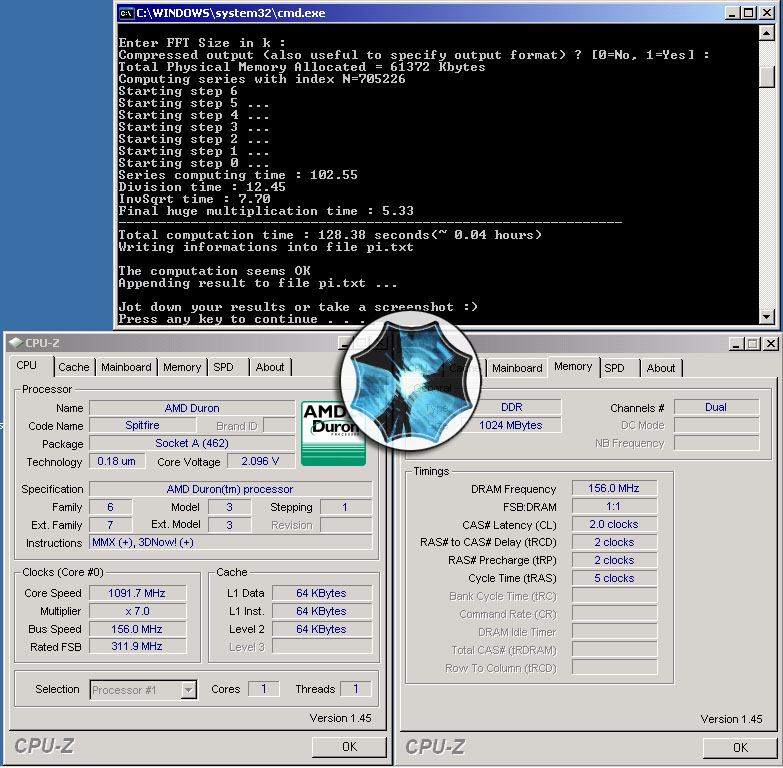Image resolution: width=783 pixels, height=768 pixels.
Task: Click OK in right CPU-Z Memory window
Action: 740,748
